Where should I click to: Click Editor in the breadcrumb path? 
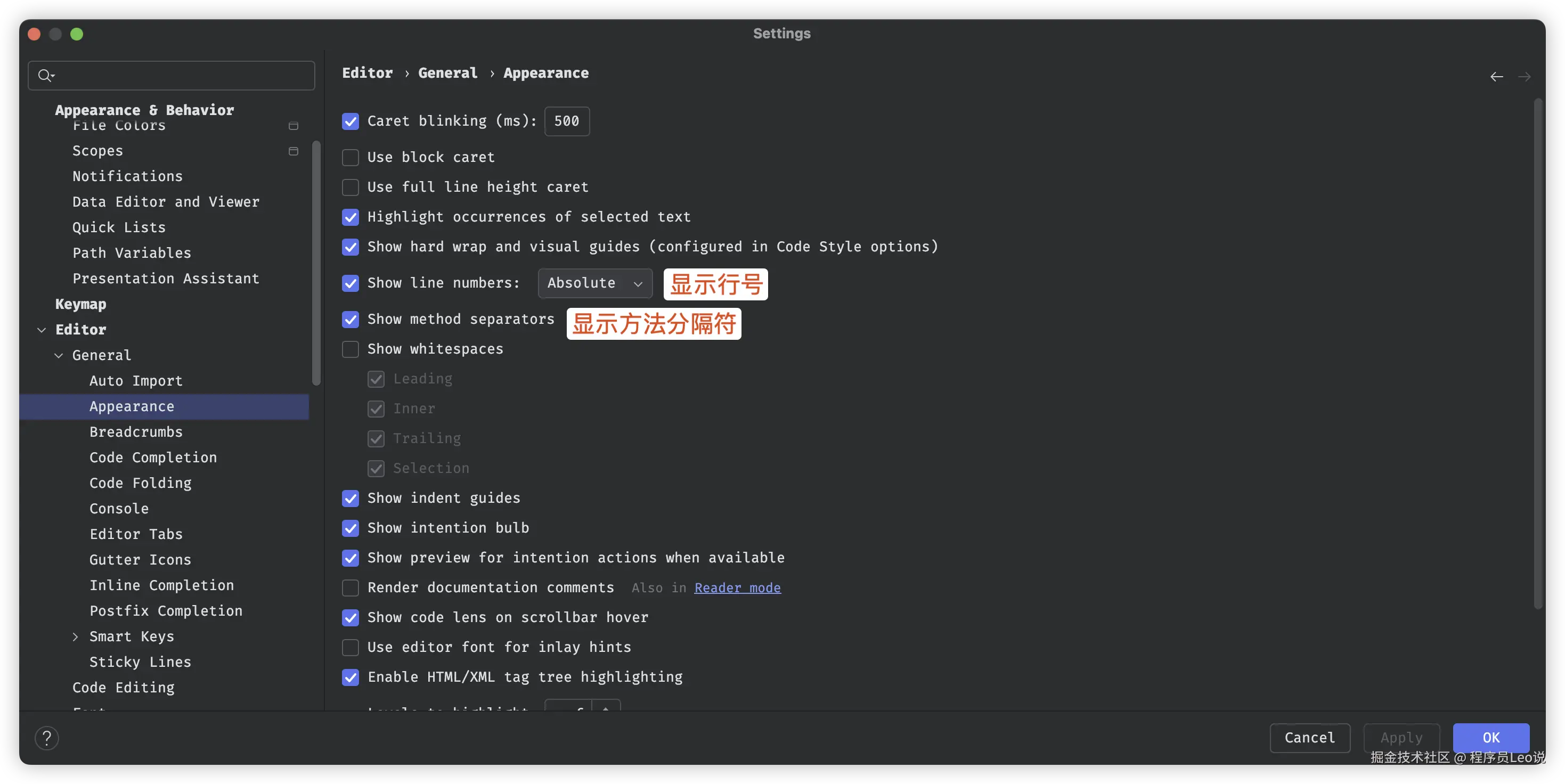pyautogui.click(x=367, y=73)
